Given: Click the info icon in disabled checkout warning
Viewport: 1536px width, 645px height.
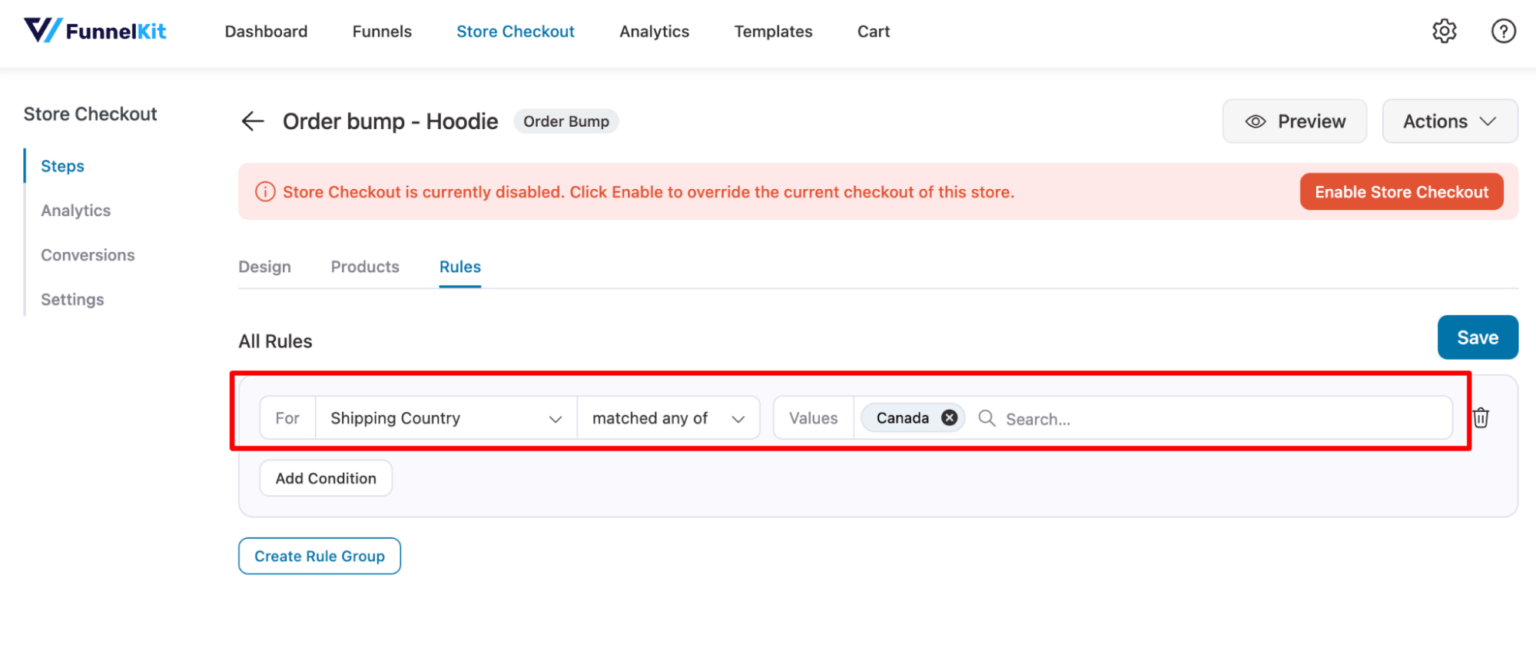Looking at the screenshot, I should [x=265, y=191].
